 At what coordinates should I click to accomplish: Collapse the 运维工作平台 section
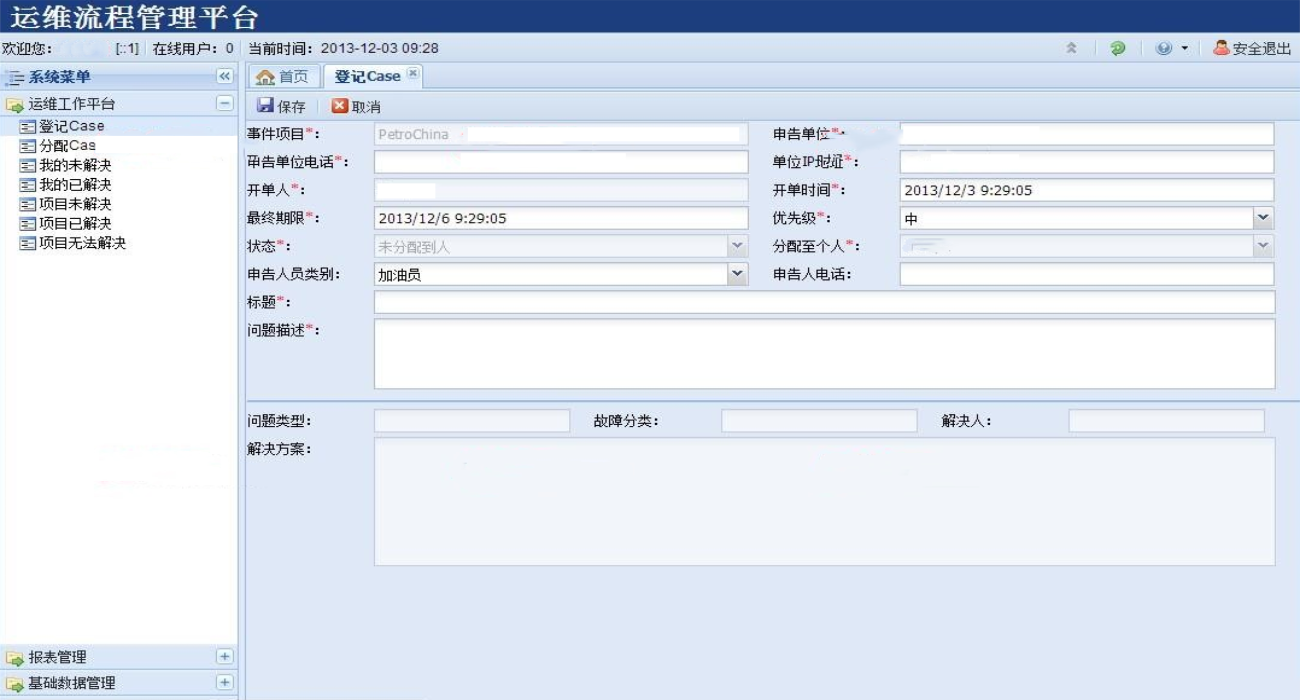click(x=225, y=103)
